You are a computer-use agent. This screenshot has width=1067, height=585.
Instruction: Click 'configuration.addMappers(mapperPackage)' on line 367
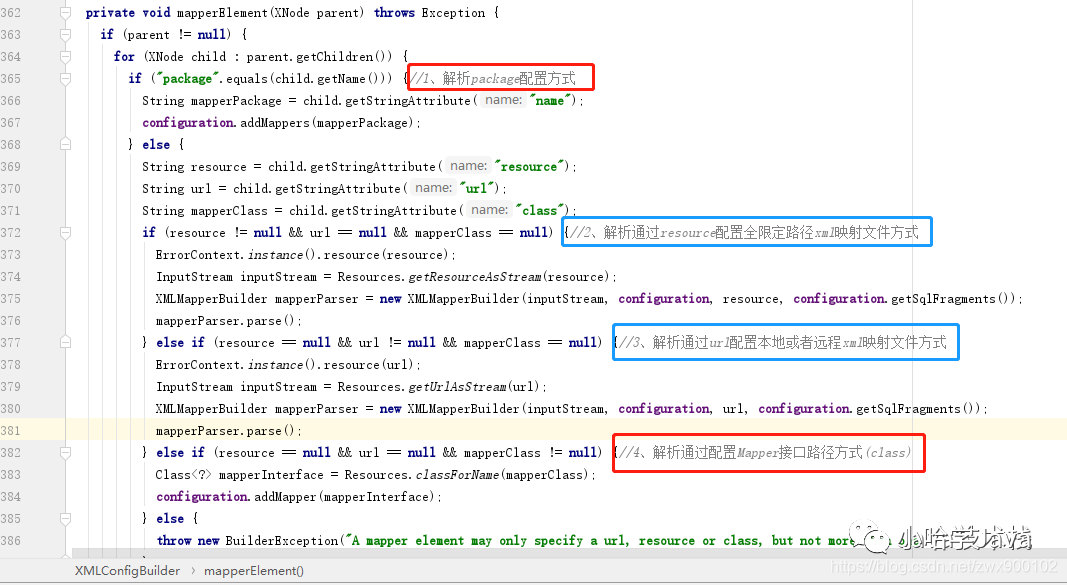tap(278, 122)
